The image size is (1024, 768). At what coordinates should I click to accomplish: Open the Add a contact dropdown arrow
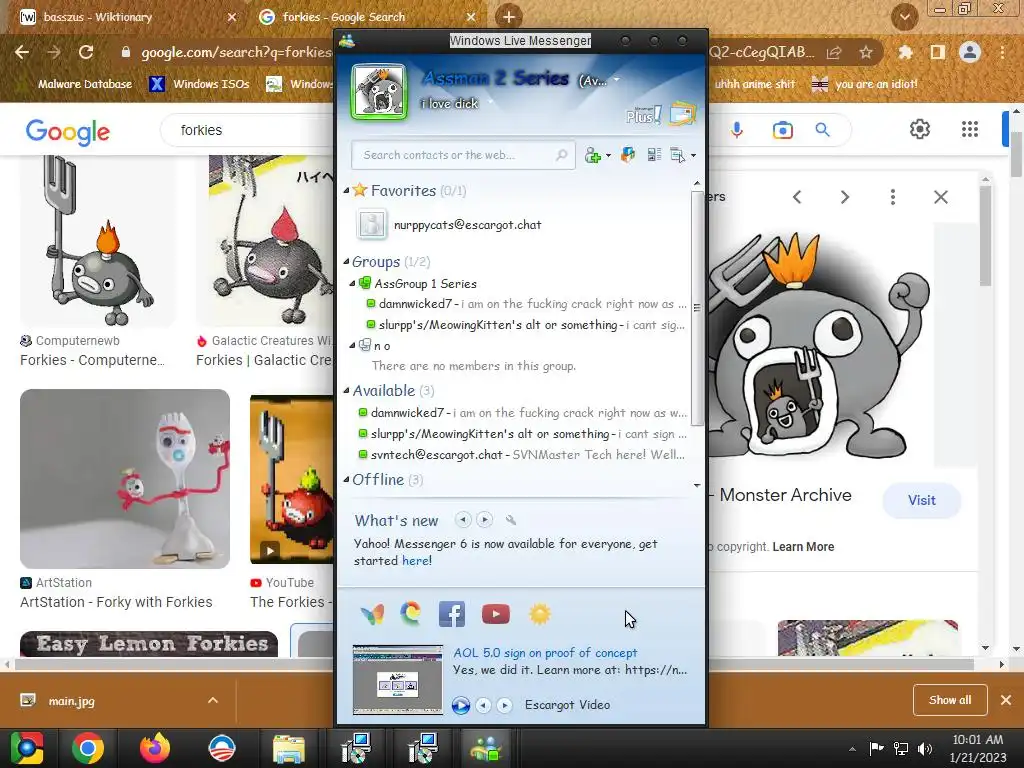tap(609, 155)
